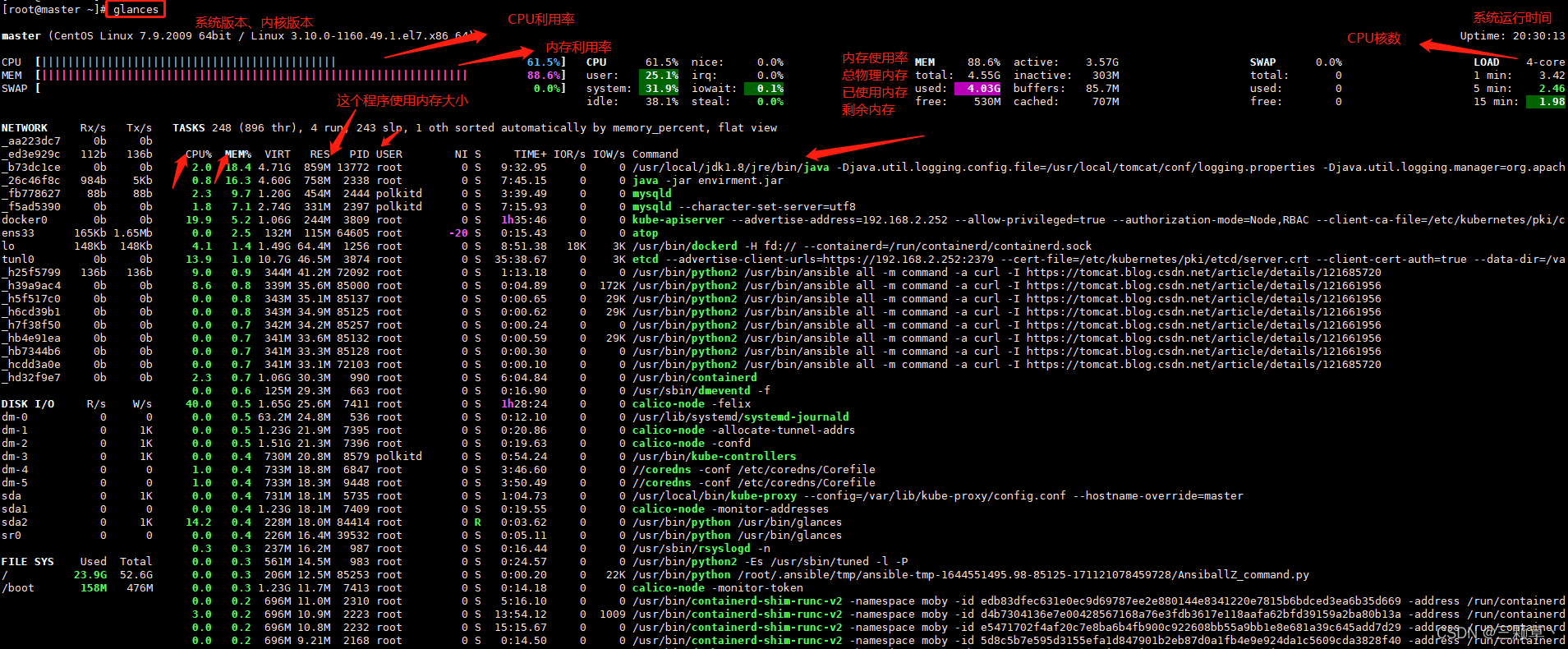The height and width of the screenshot is (649, 1568).
Task: Click the TIME+ column header
Action: [531, 154]
